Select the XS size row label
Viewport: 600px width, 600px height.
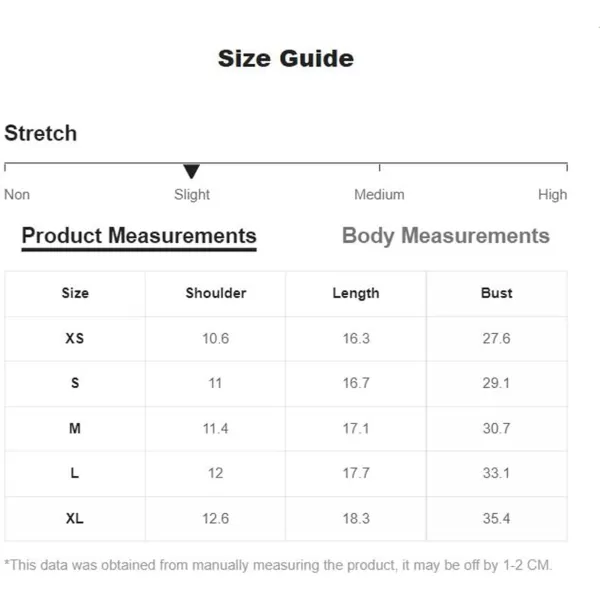(75, 339)
